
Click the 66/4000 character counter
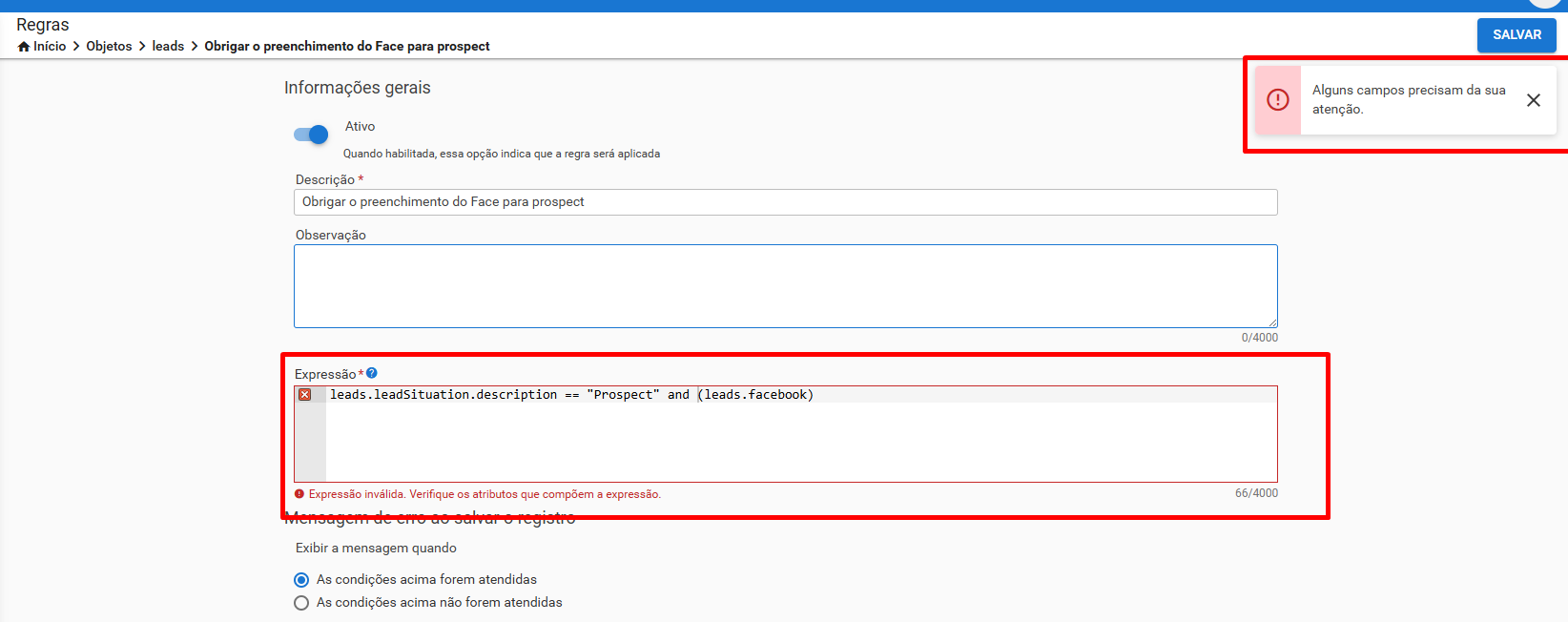tap(1256, 493)
